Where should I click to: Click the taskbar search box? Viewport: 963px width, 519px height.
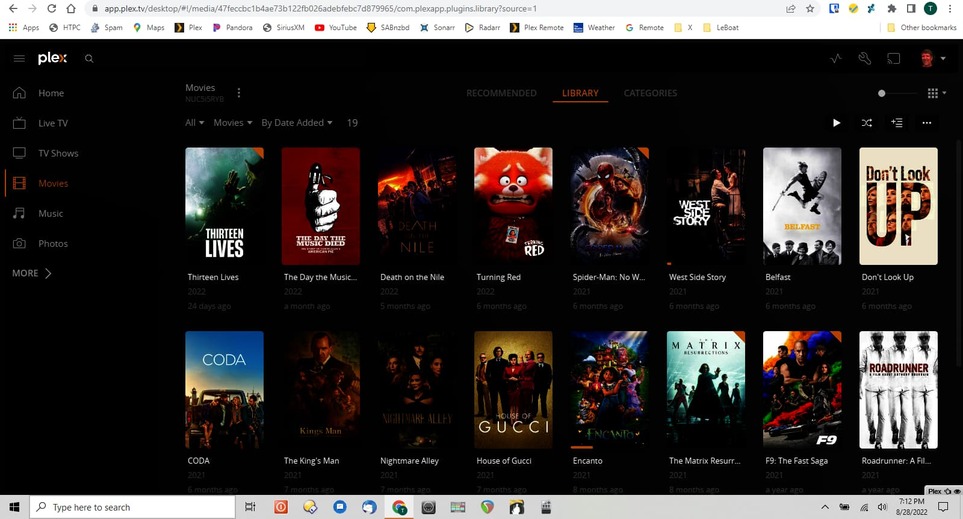pos(133,507)
